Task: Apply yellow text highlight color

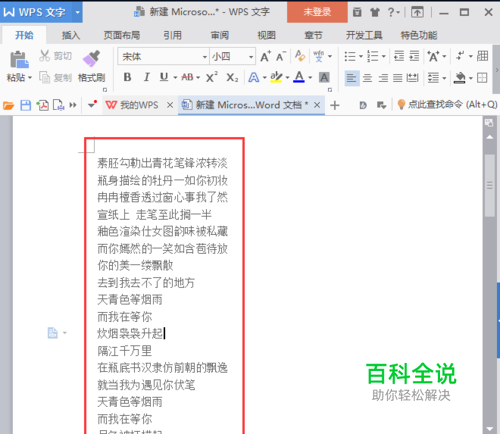Action: tap(276, 78)
